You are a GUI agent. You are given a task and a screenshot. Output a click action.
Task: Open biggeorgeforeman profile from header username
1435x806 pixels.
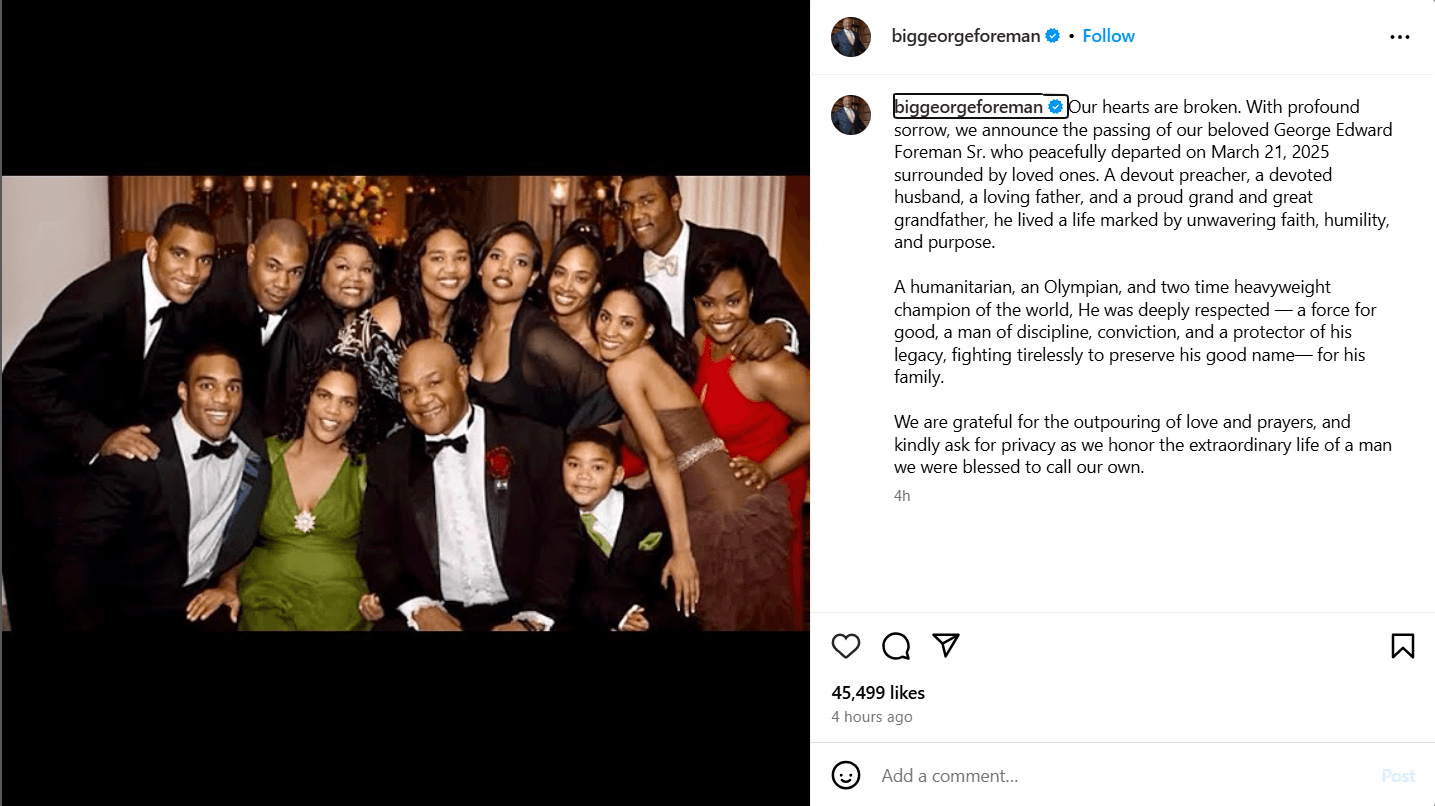[965, 36]
